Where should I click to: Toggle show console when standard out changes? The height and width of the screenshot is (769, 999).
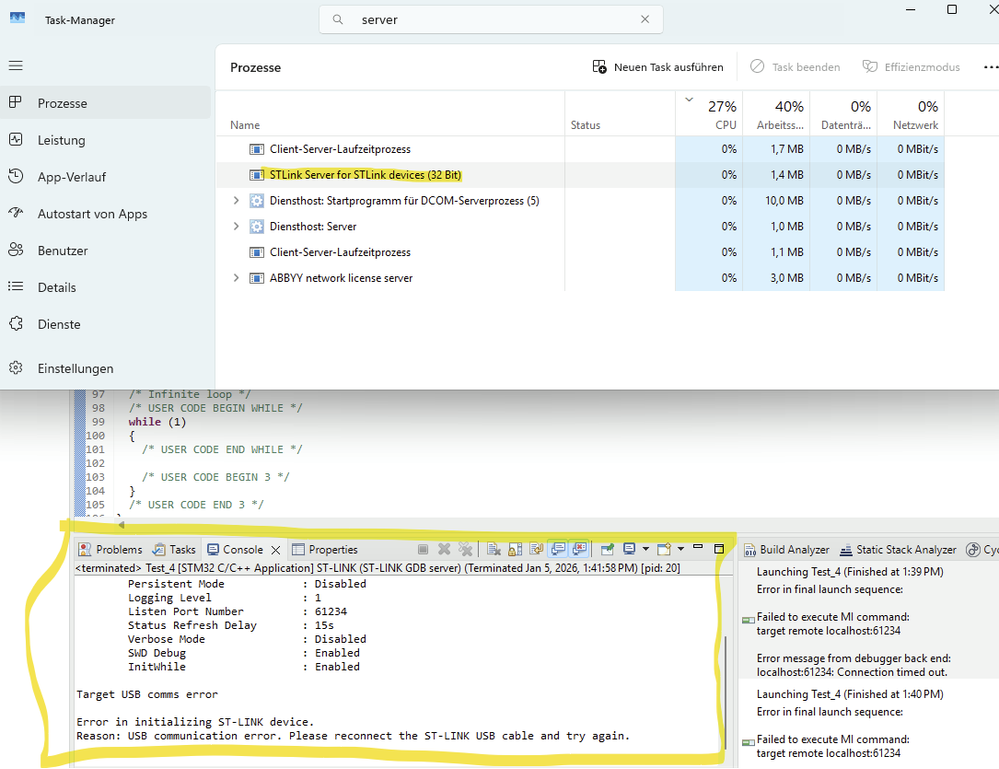[558, 549]
